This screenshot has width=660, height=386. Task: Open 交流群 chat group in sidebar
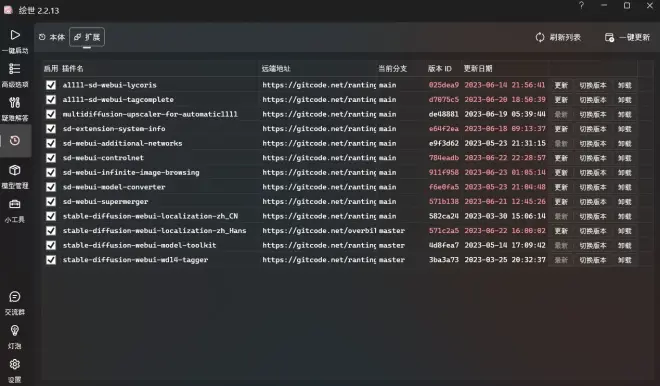(15, 303)
